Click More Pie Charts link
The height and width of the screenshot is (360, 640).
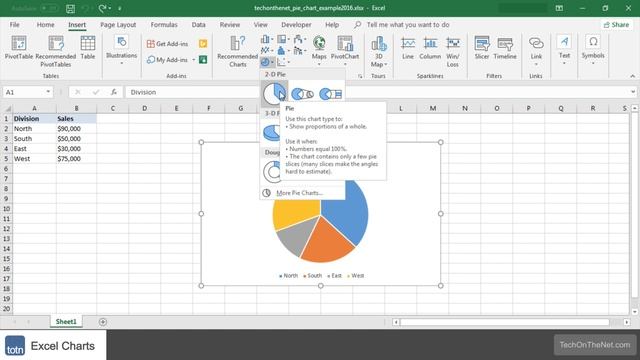299,193
